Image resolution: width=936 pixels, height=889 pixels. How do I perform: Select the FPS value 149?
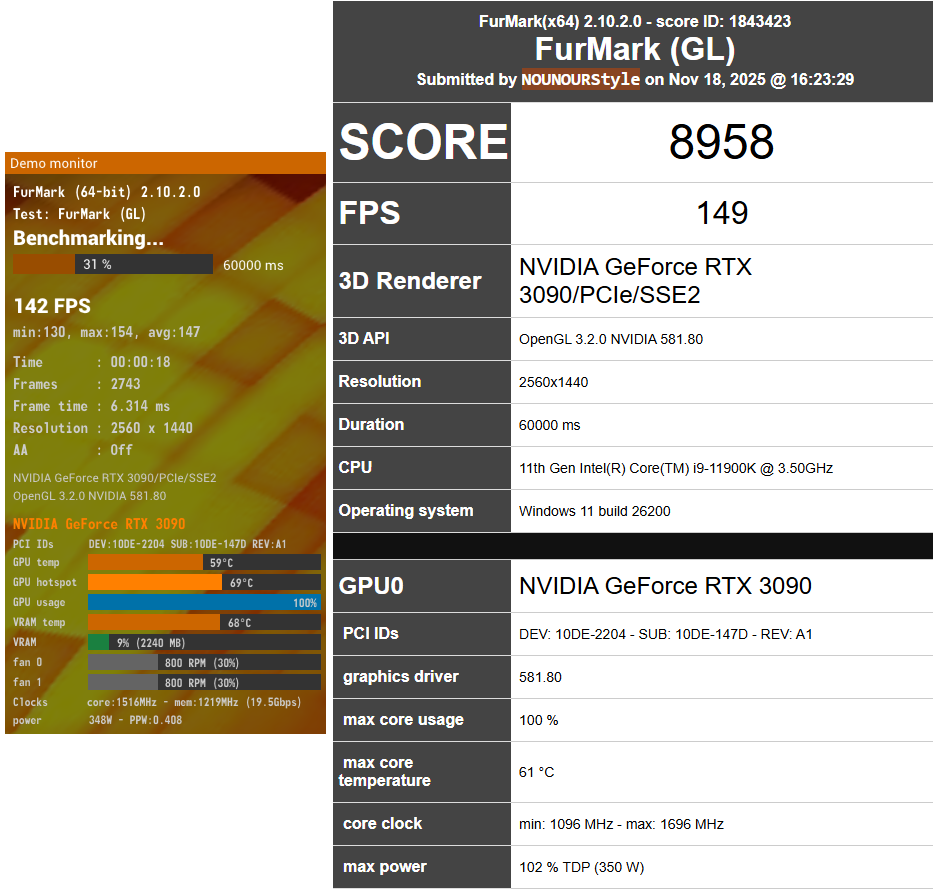(x=721, y=213)
